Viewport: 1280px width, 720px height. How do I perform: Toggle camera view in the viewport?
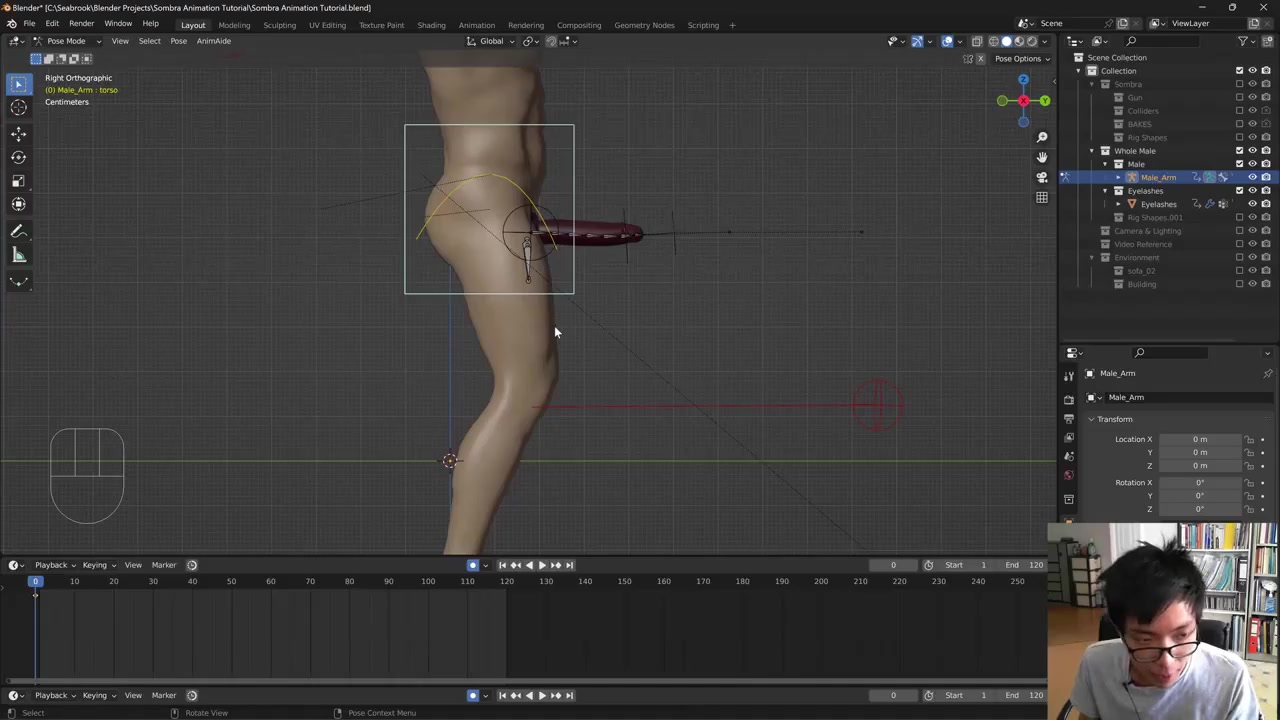(x=1041, y=177)
